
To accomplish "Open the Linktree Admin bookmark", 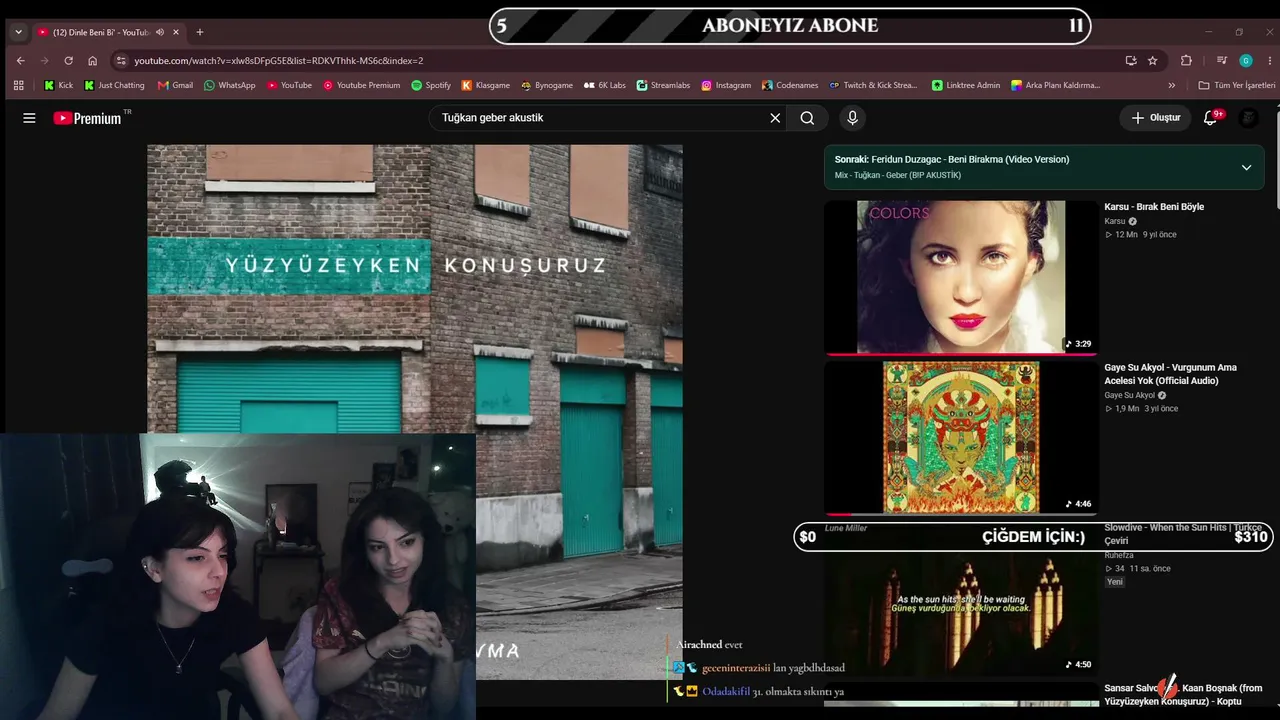I will point(966,85).
